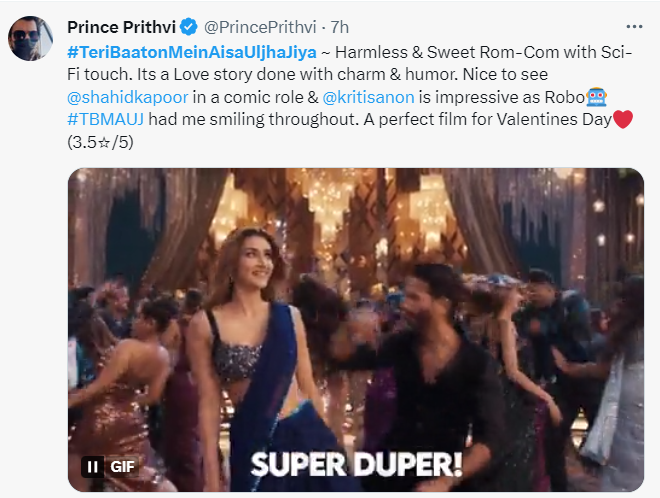The height and width of the screenshot is (498, 660).
Task: Click the GIF label badge
Action: tap(123, 466)
